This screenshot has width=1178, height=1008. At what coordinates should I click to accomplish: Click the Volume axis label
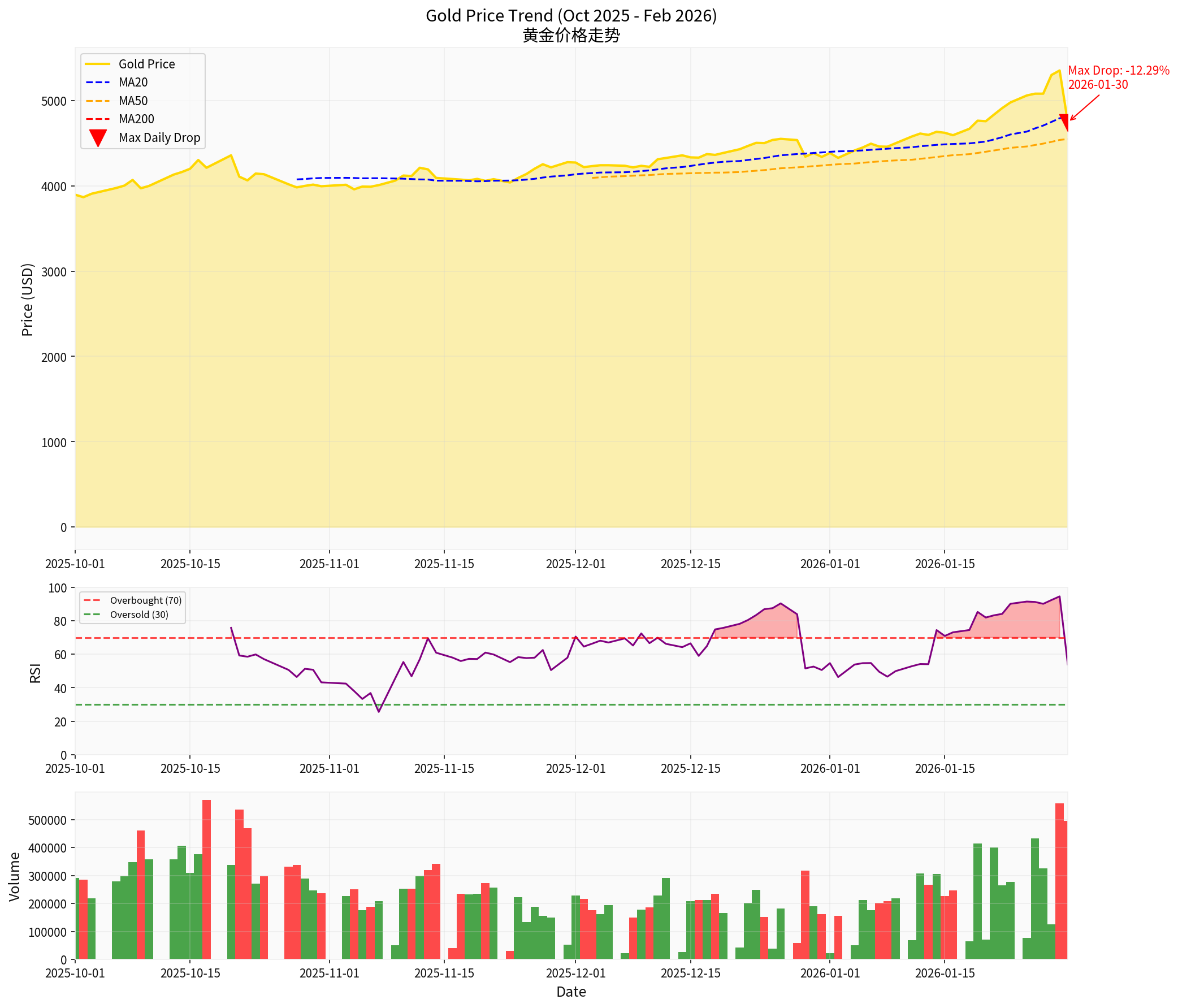coord(15,876)
